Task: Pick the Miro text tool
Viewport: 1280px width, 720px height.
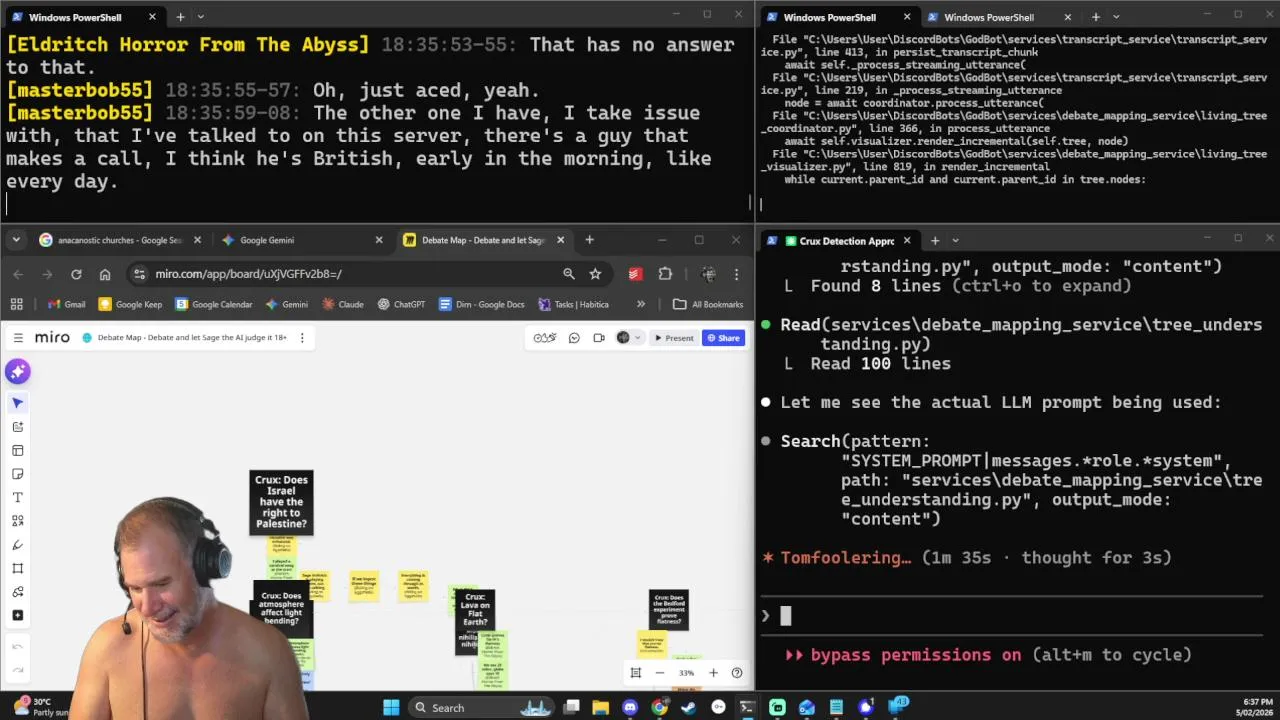Action: pyautogui.click(x=17, y=498)
